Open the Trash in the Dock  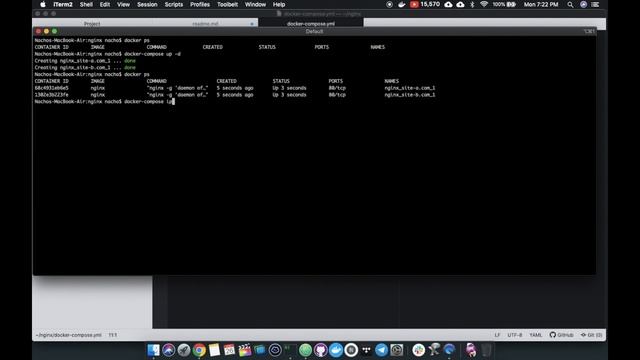coord(486,350)
